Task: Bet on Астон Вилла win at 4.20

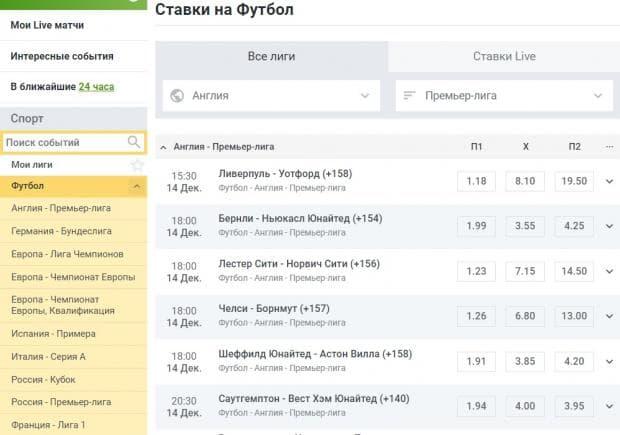Action: point(574,361)
